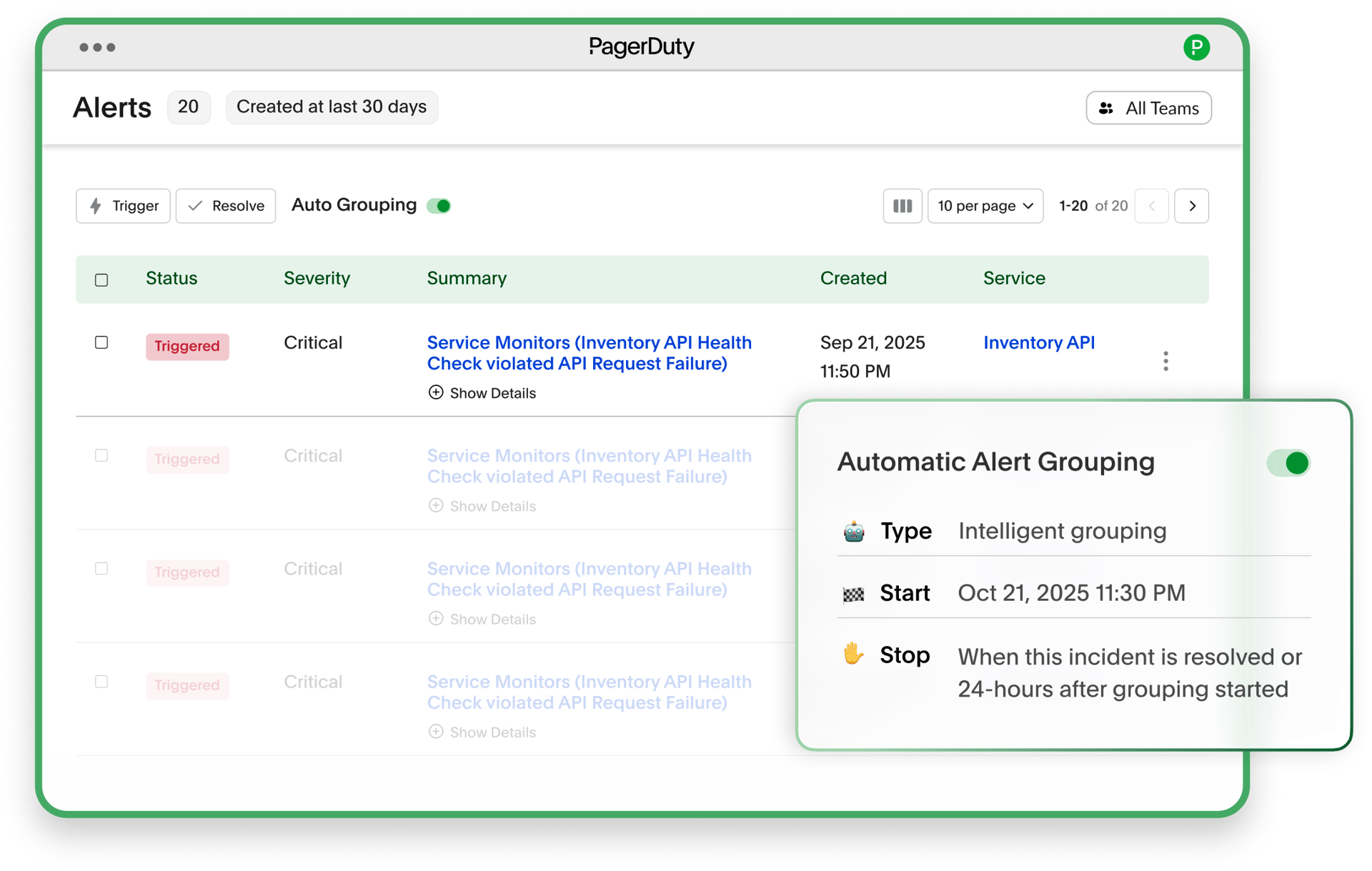Open the All Teams team selector
Screen dimensions: 1372x871
point(1148,108)
